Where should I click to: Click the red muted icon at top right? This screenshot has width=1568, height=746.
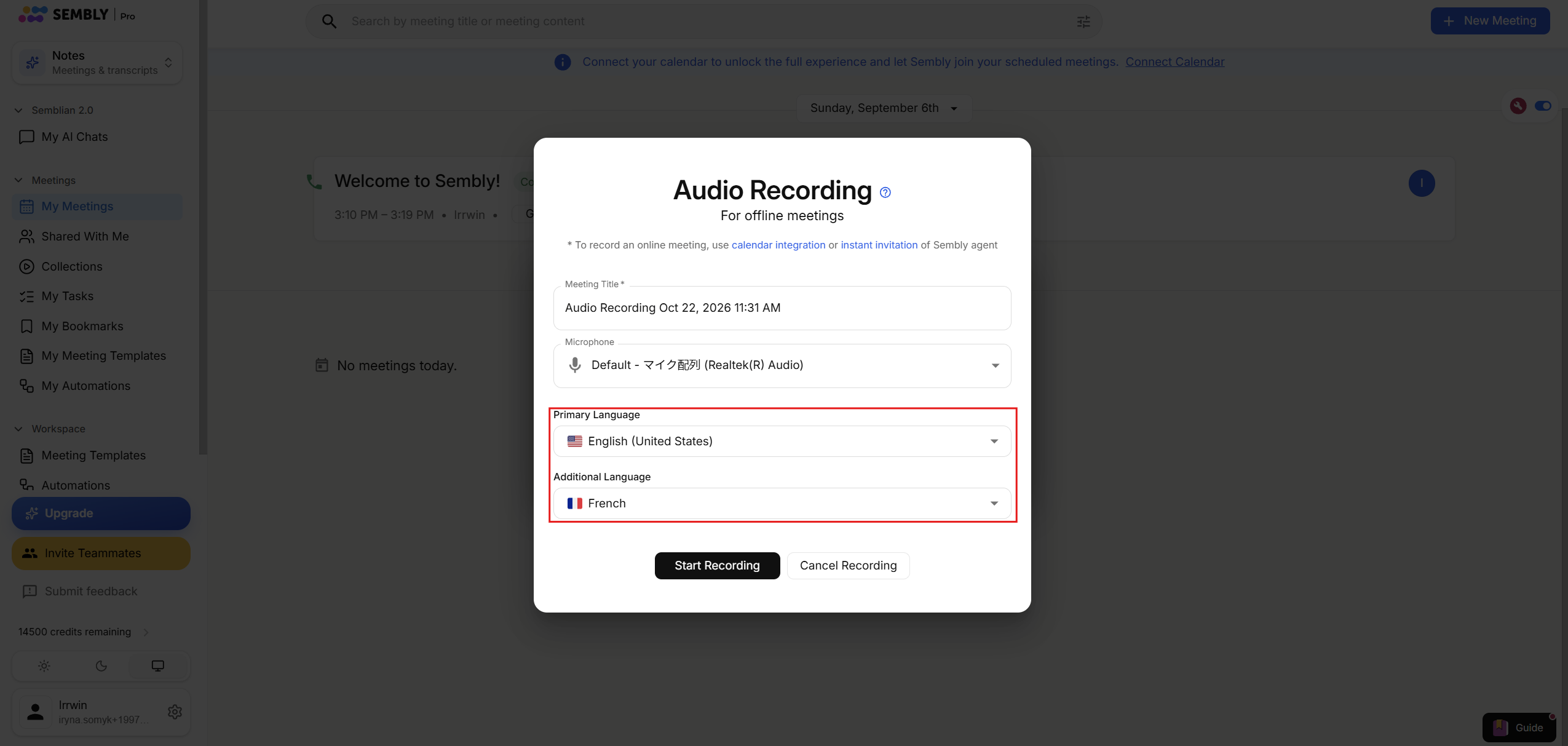click(1518, 106)
